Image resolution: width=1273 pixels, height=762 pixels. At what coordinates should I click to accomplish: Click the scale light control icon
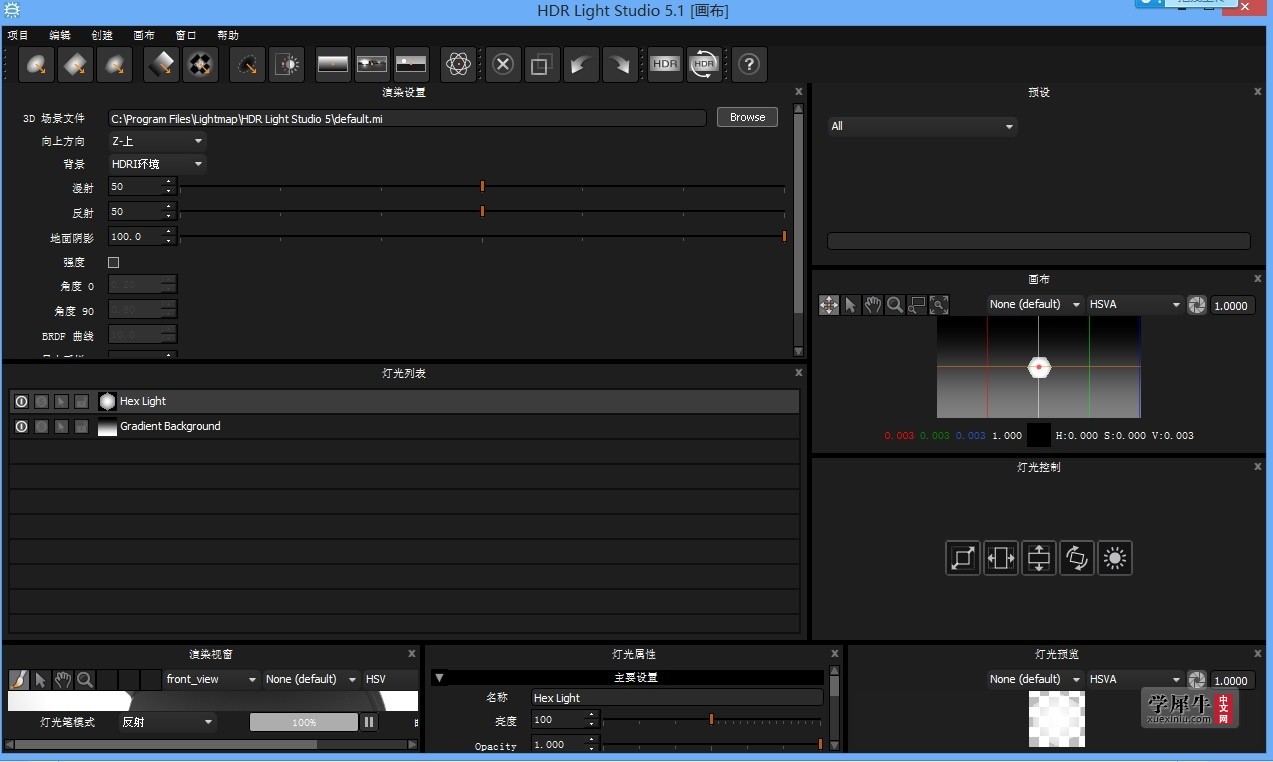coord(963,558)
